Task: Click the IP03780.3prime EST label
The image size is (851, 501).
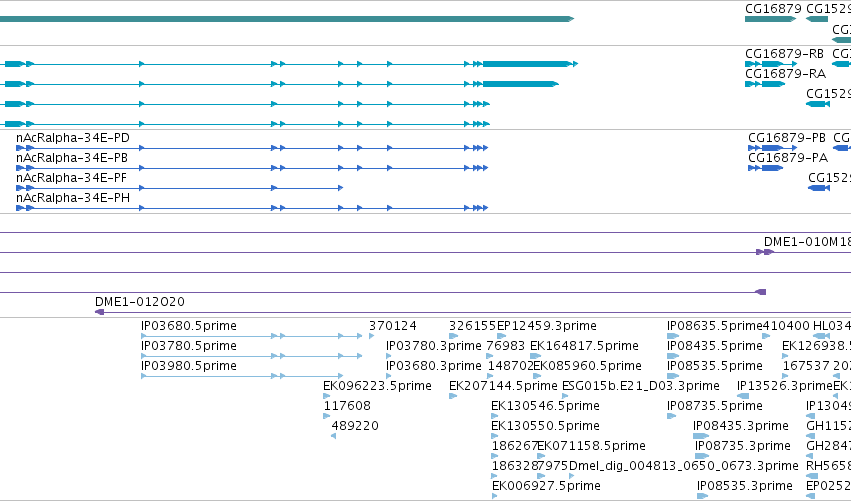Action: point(434,346)
